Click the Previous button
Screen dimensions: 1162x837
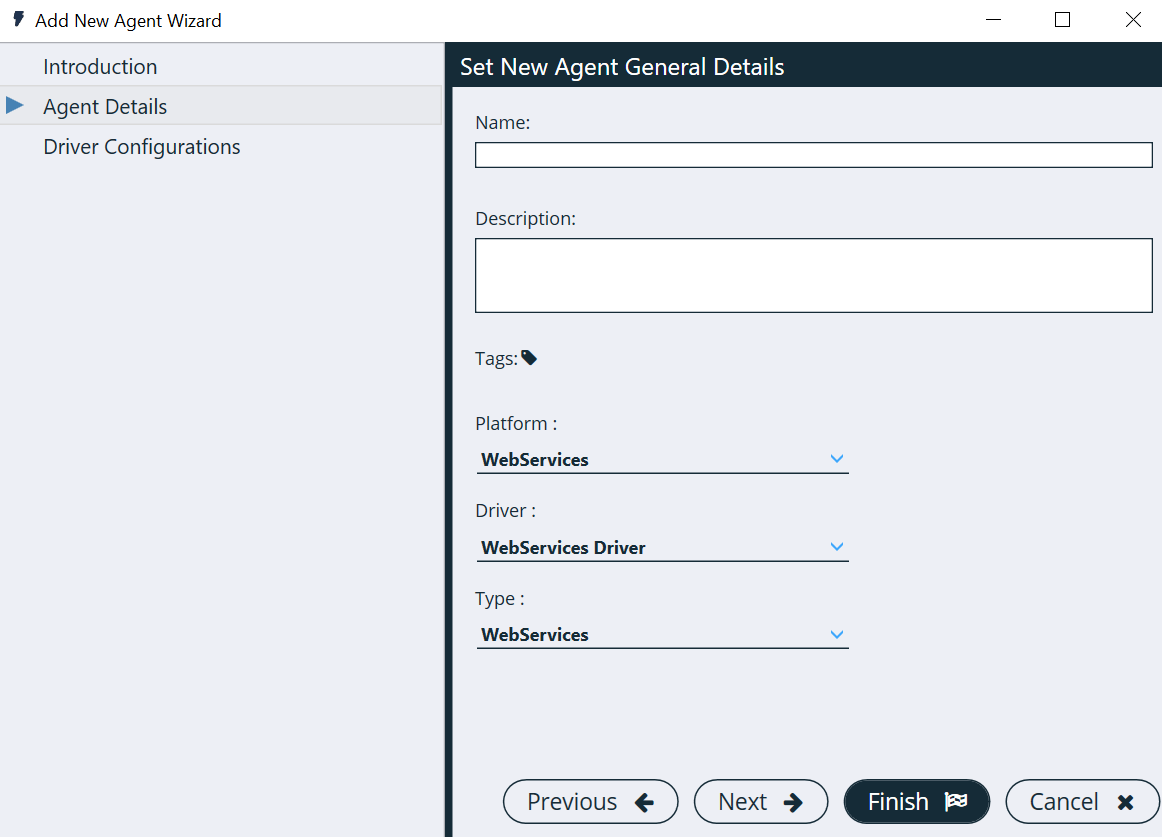point(591,801)
